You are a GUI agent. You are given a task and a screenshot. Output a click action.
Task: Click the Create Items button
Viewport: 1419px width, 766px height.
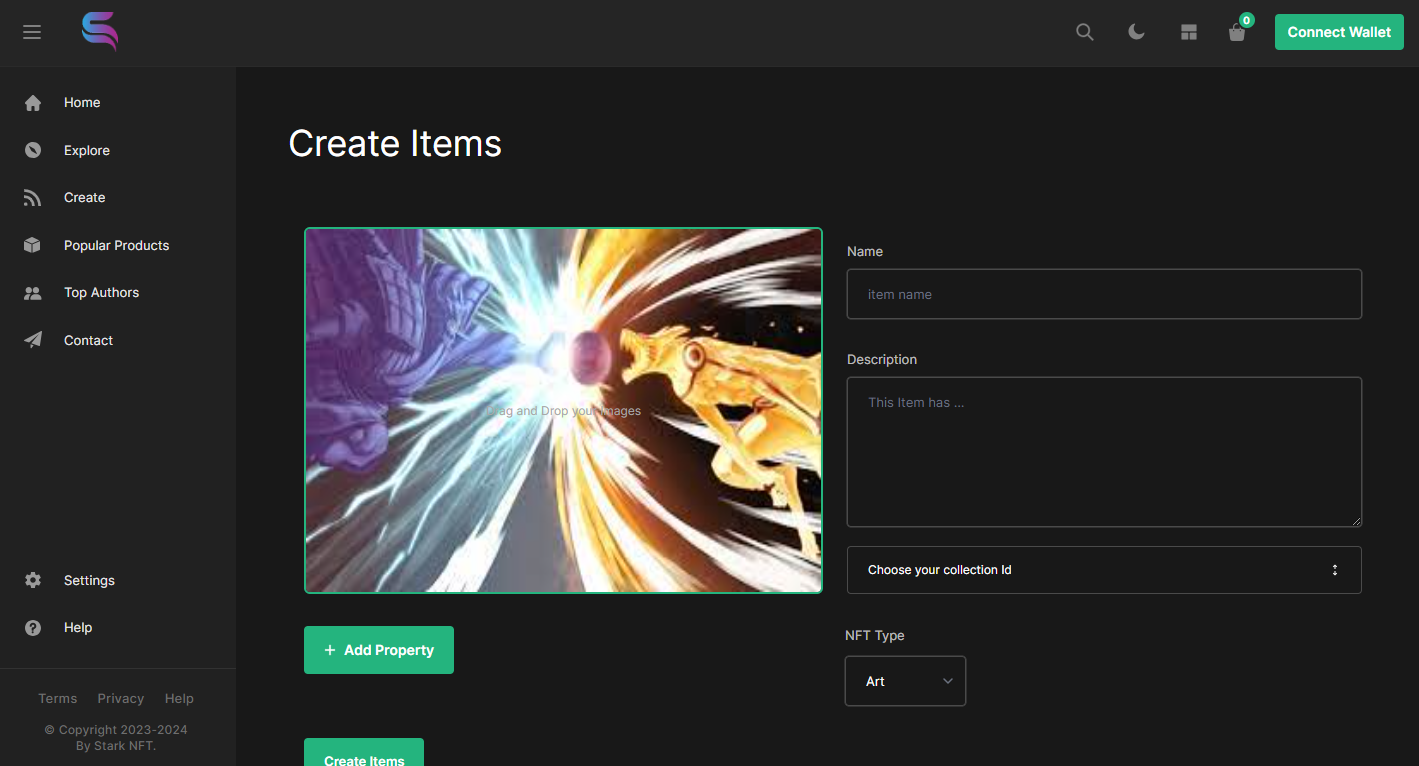point(364,753)
